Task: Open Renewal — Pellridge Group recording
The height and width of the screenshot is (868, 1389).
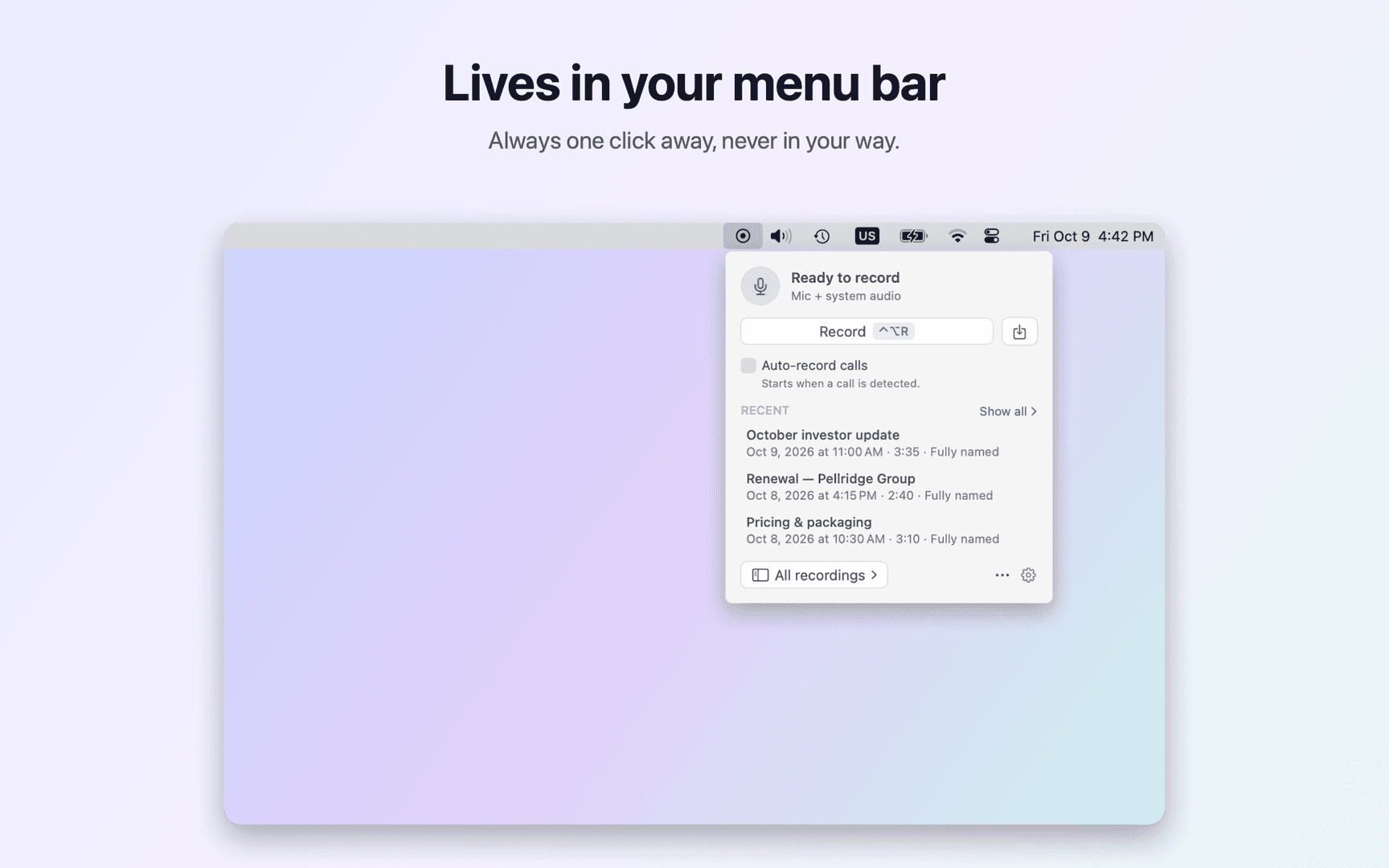Action: pyautogui.click(x=888, y=486)
